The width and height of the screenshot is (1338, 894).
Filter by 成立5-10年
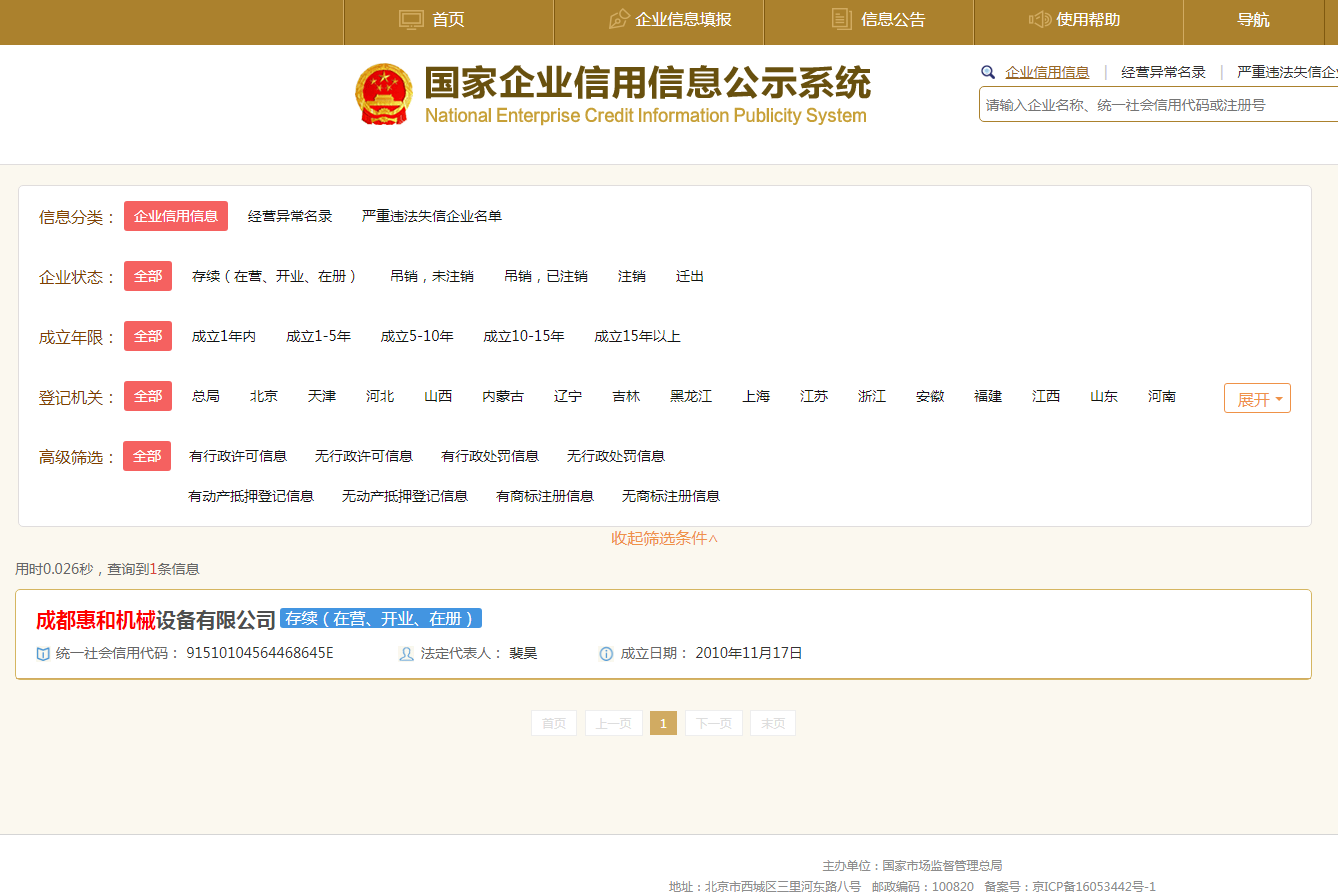tap(417, 336)
